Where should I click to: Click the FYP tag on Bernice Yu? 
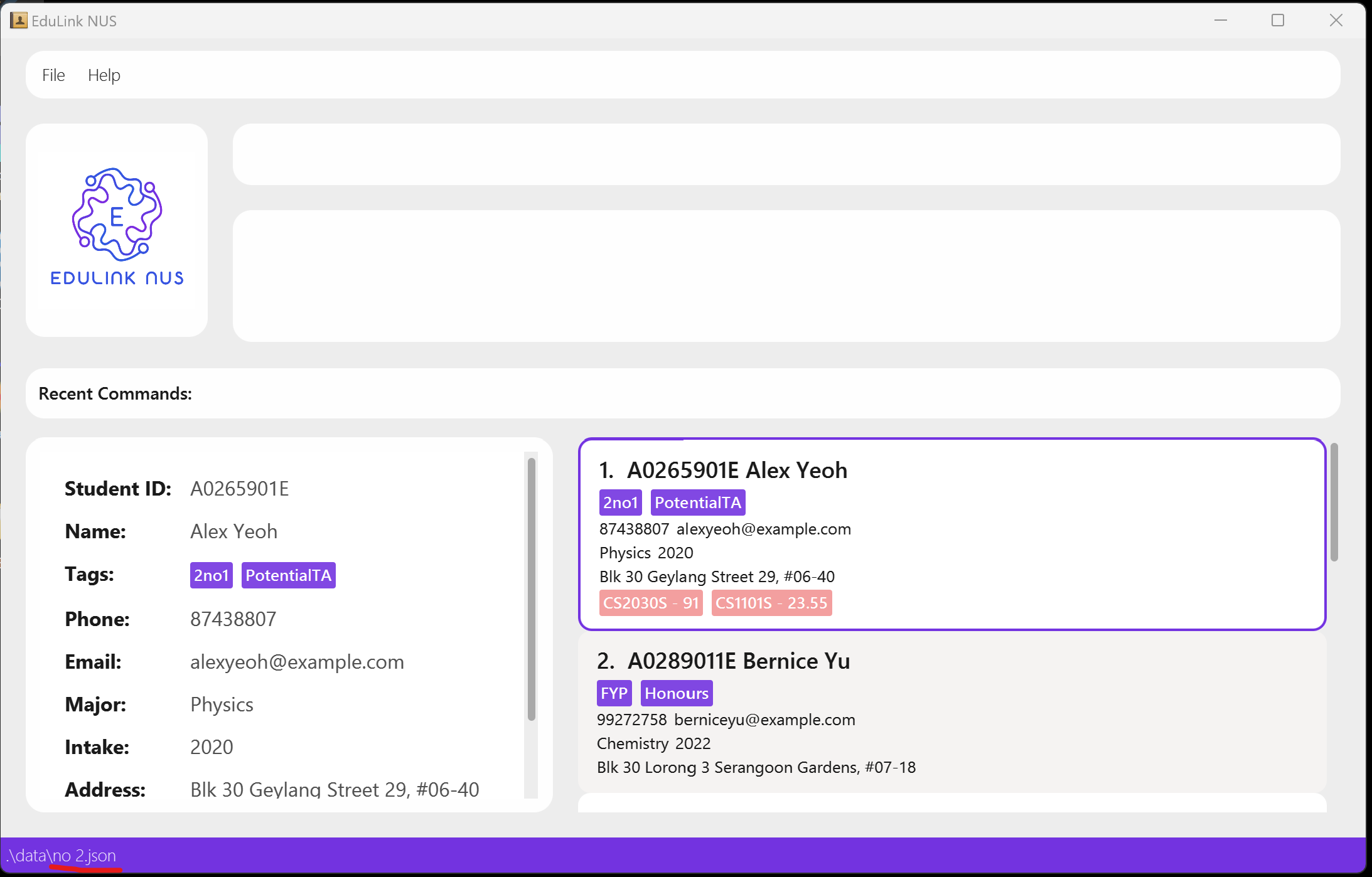click(614, 693)
